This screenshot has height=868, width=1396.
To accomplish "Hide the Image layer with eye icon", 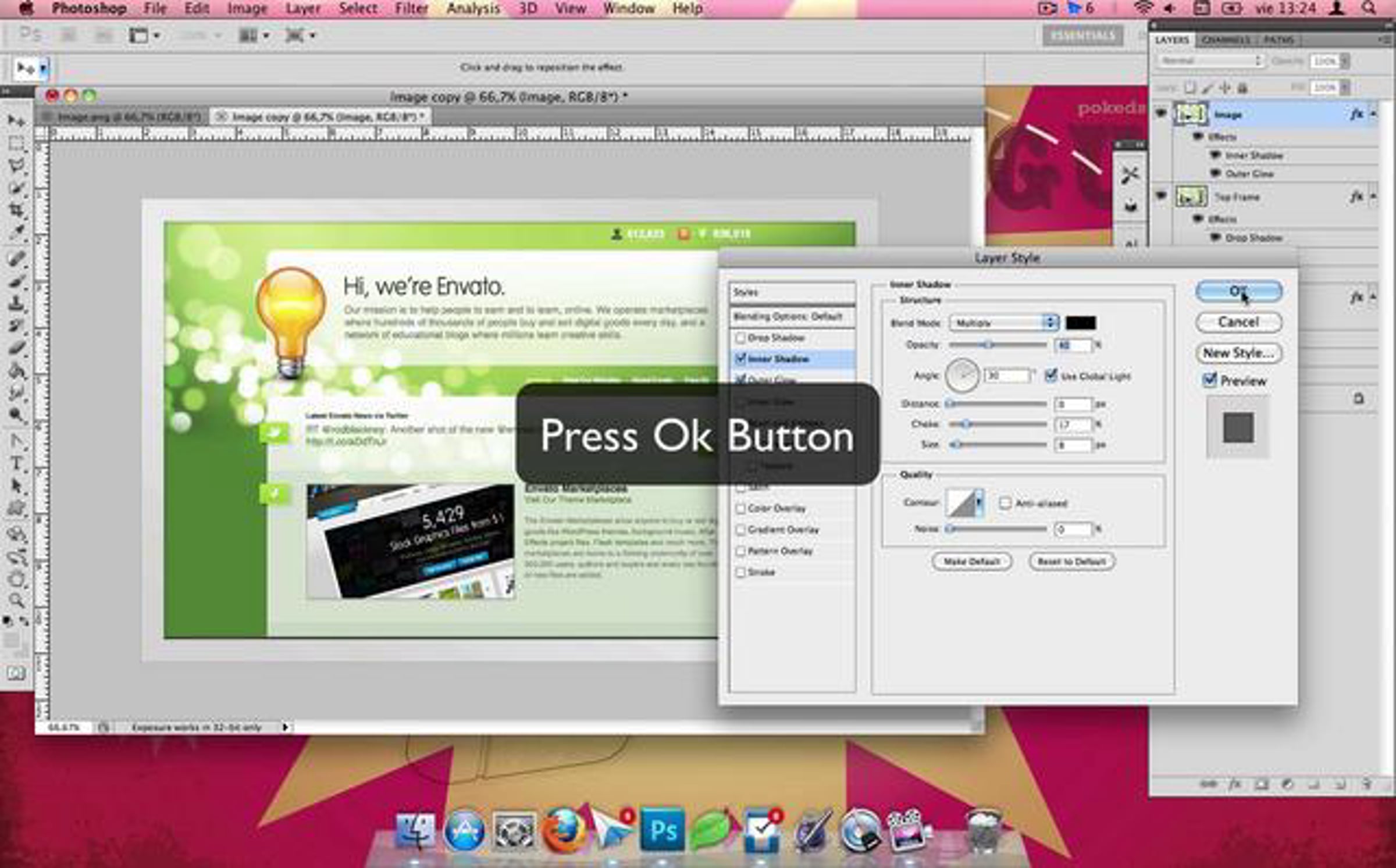I will click(1160, 113).
